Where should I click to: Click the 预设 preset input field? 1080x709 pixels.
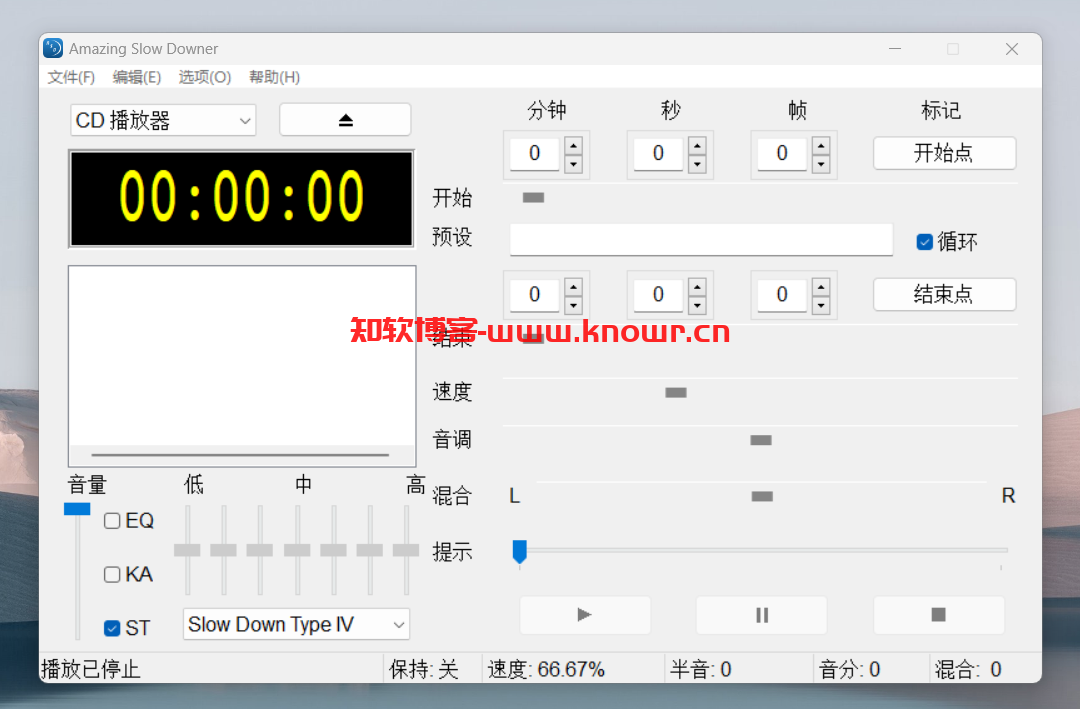coord(701,239)
